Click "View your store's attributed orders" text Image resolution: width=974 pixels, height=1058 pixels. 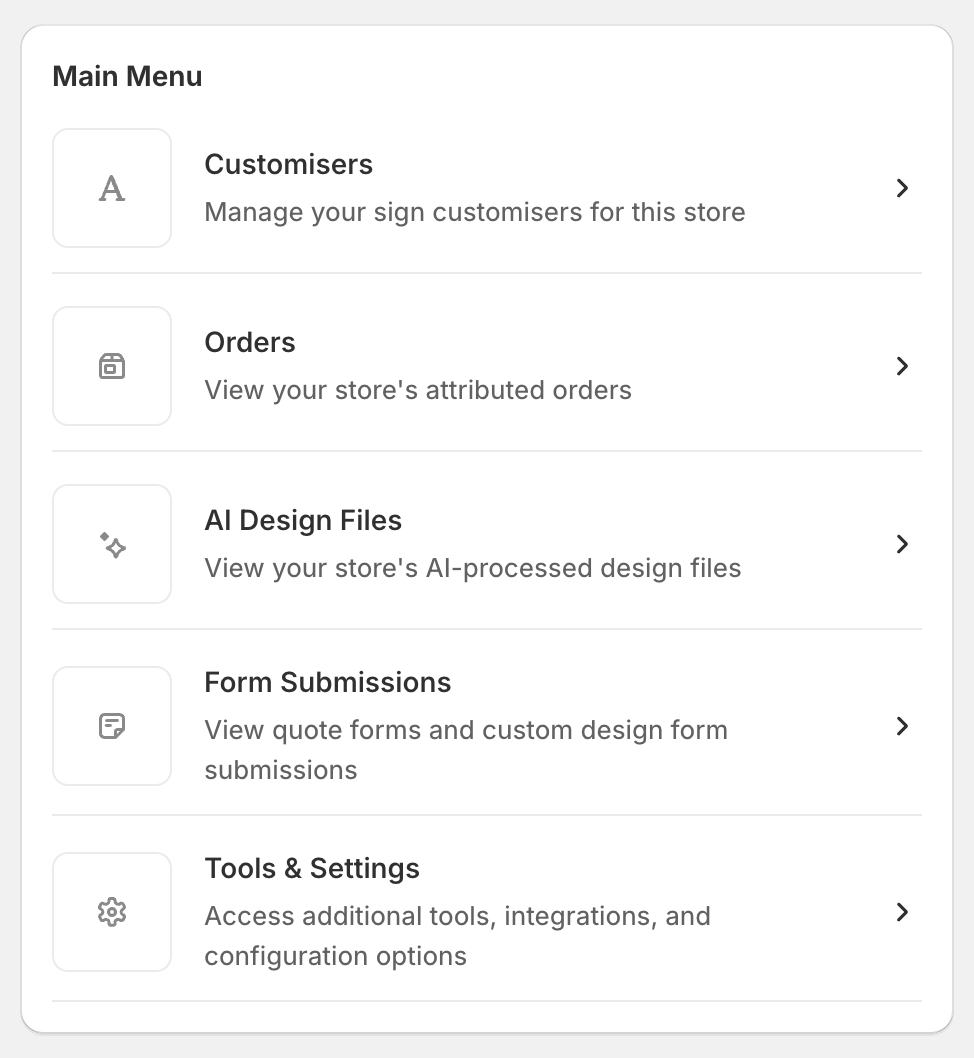pyautogui.click(x=418, y=390)
